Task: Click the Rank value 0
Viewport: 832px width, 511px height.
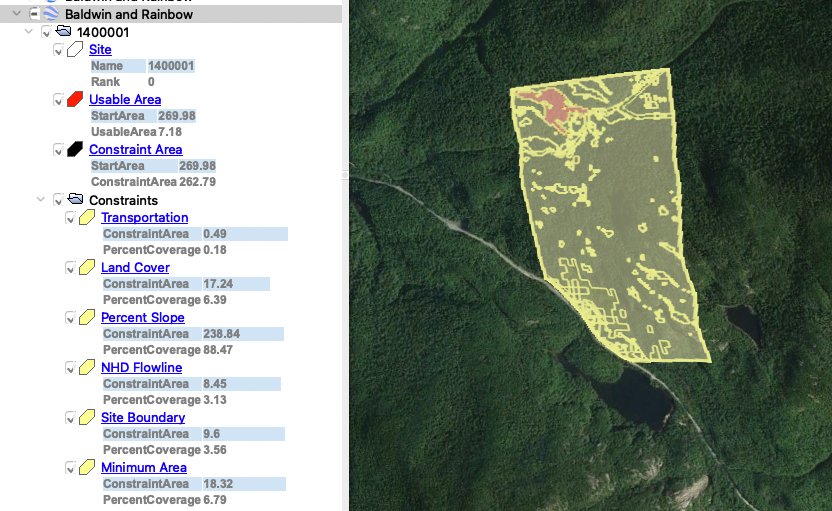Action: [151, 82]
